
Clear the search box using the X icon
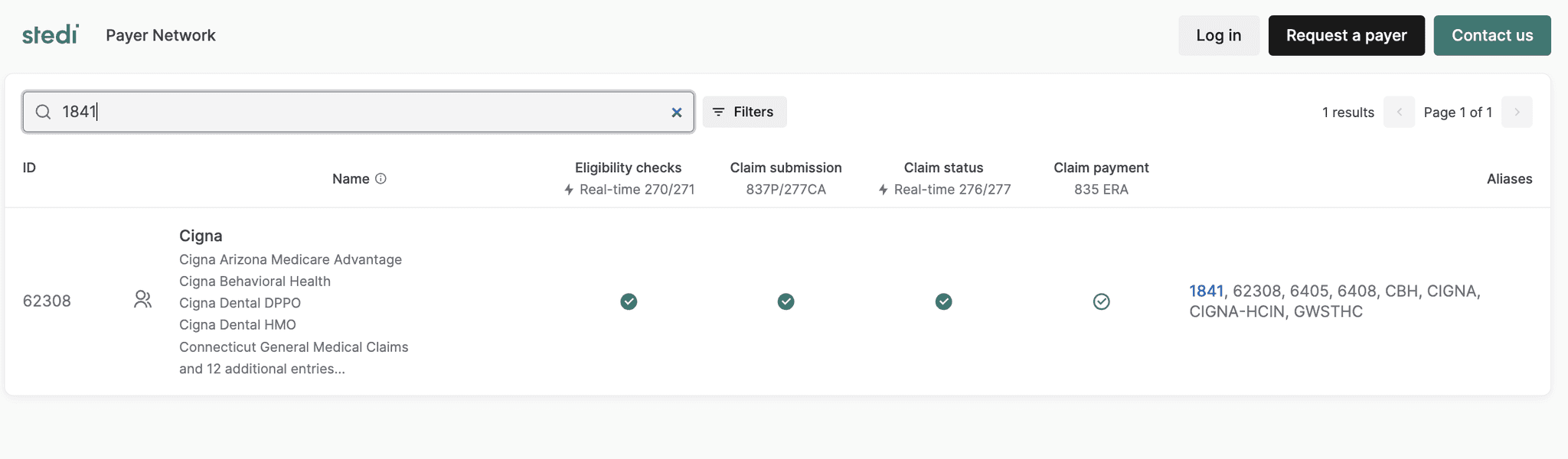(x=677, y=112)
